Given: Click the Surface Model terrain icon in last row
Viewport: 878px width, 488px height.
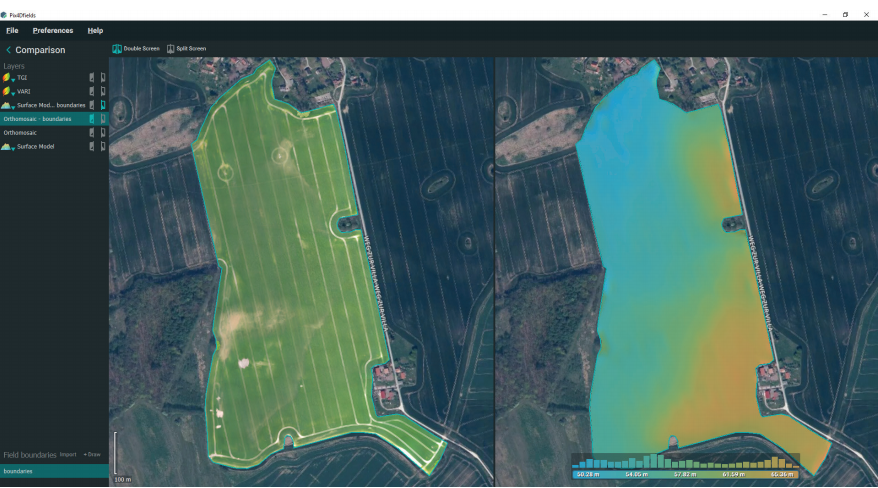Looking at the screenshot, I should pyautogui.click(x=7, y=147).
